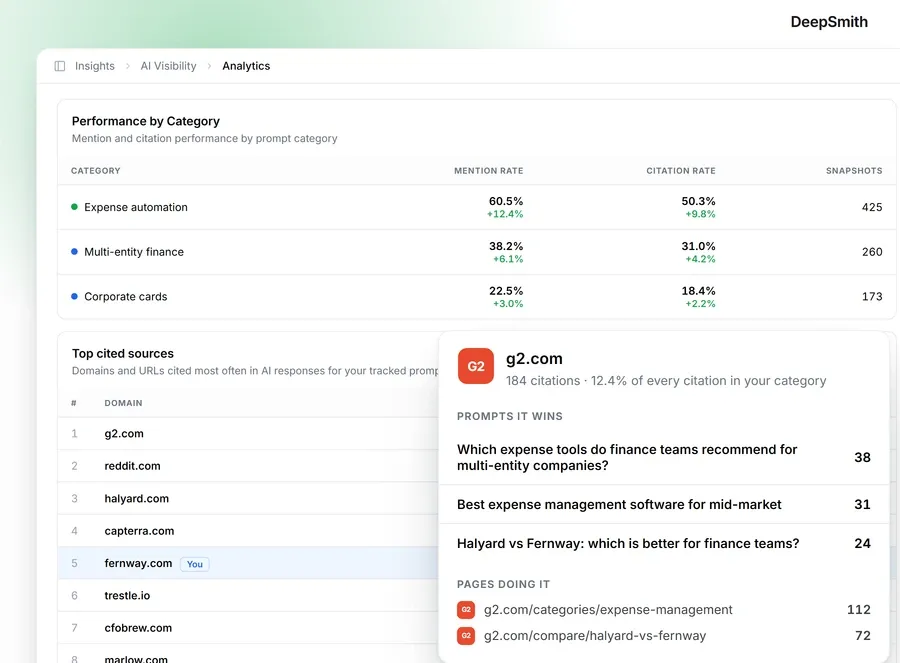
Task: Open the Insights breadcrumb
Action: (95, 66)
